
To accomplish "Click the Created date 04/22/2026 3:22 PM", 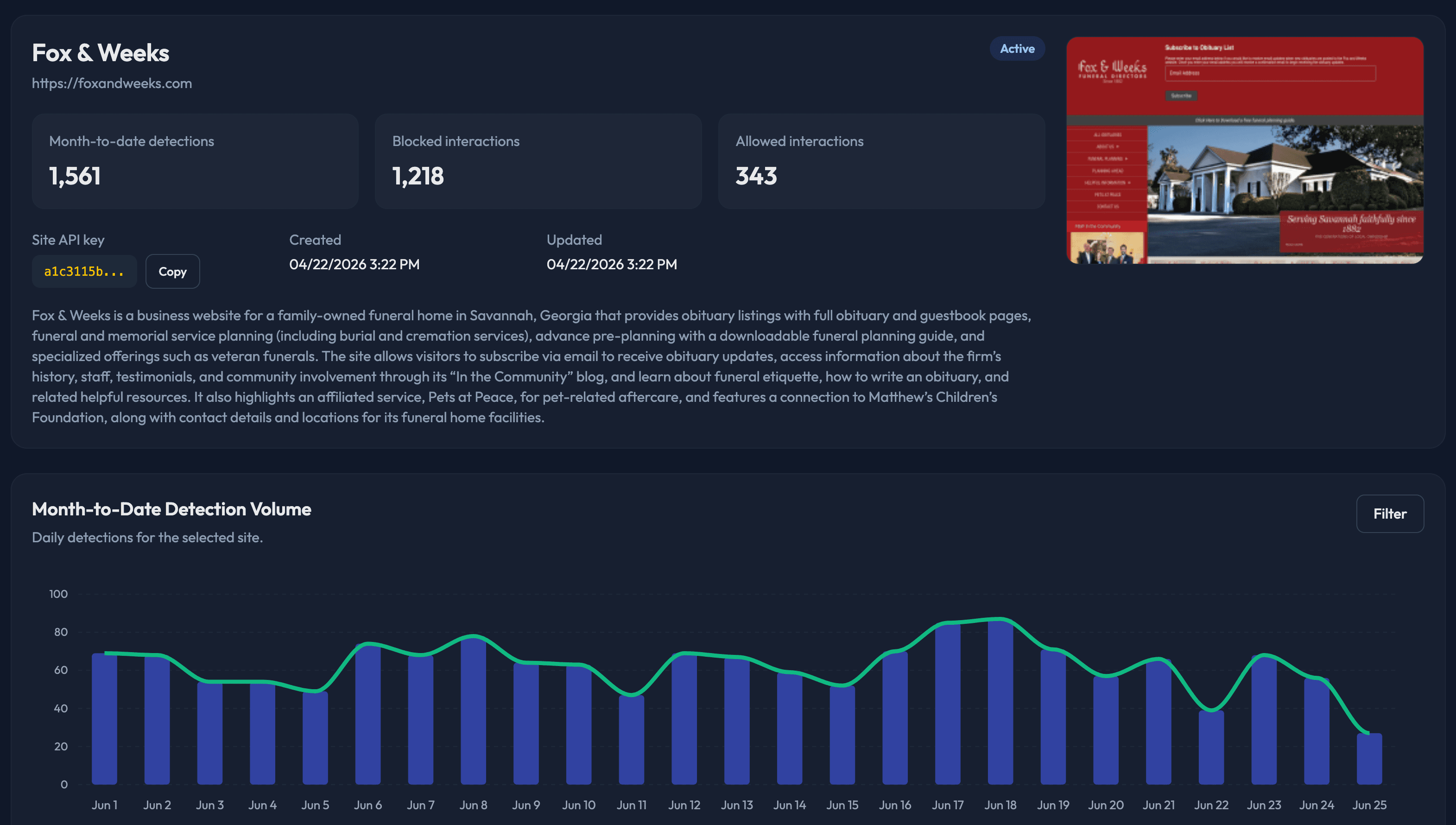I will [354, 264].
